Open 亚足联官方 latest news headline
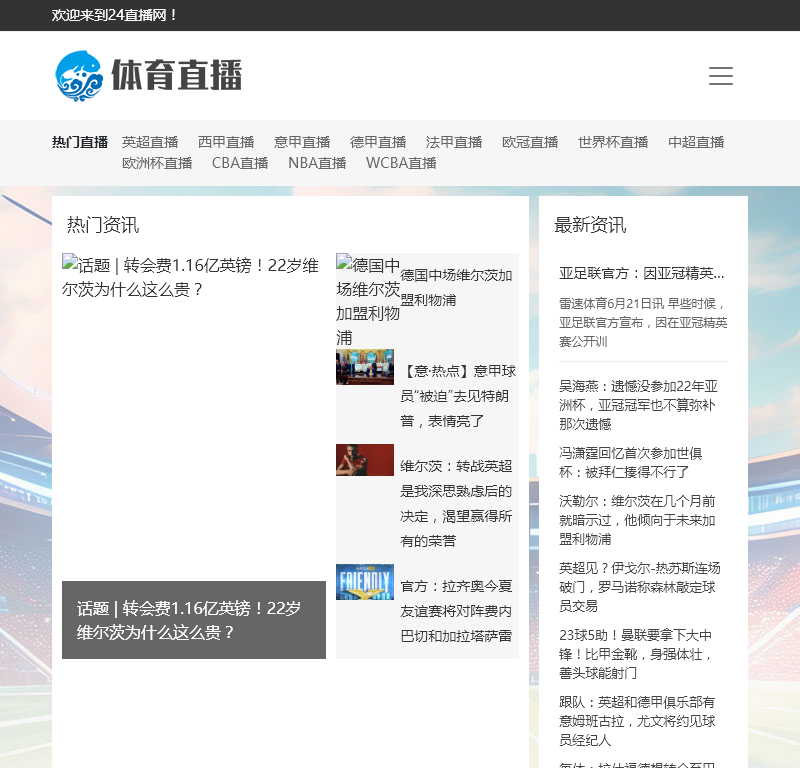800x768 pixels. [642, 273]
